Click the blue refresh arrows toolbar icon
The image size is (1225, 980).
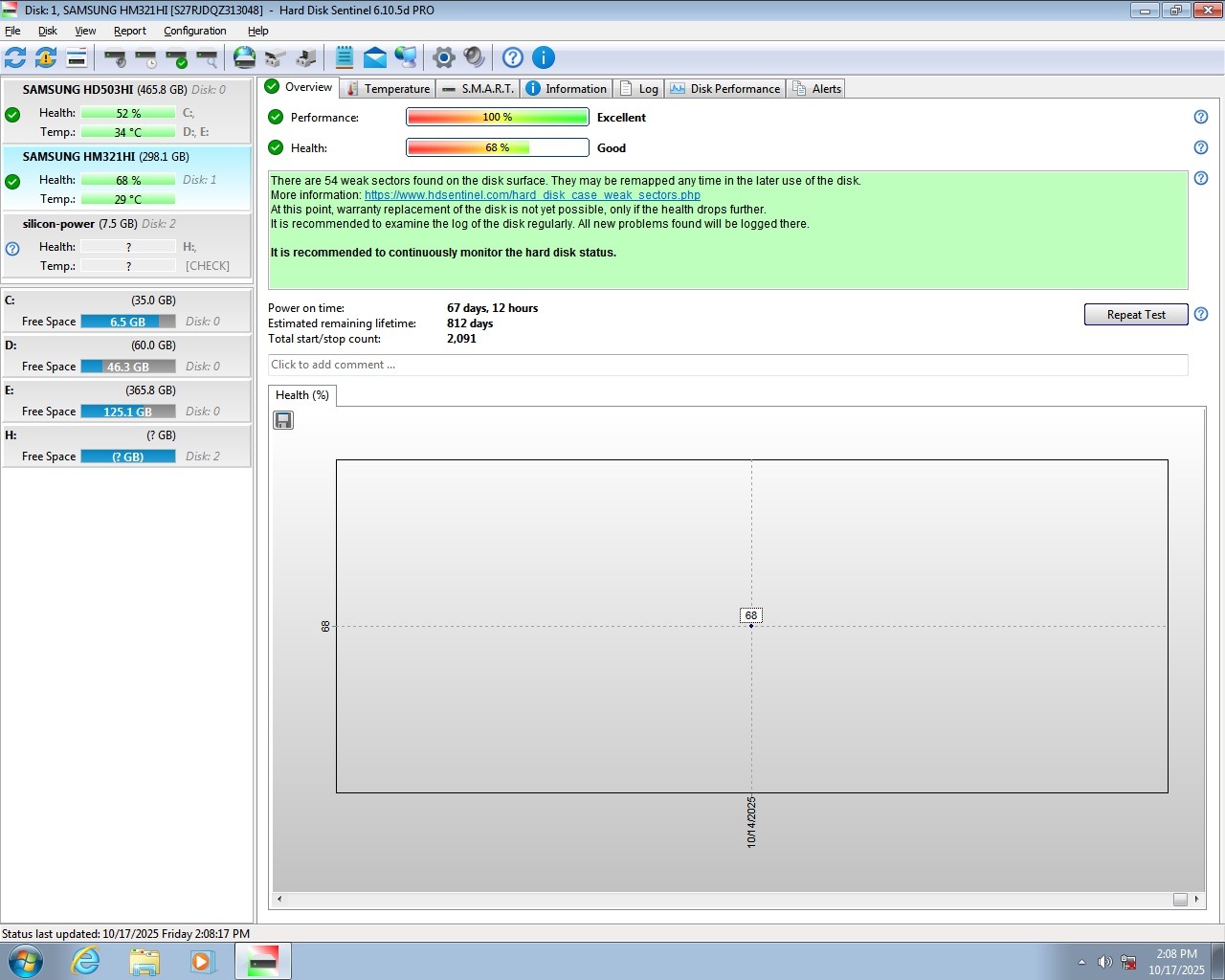[x=15, y=57]
